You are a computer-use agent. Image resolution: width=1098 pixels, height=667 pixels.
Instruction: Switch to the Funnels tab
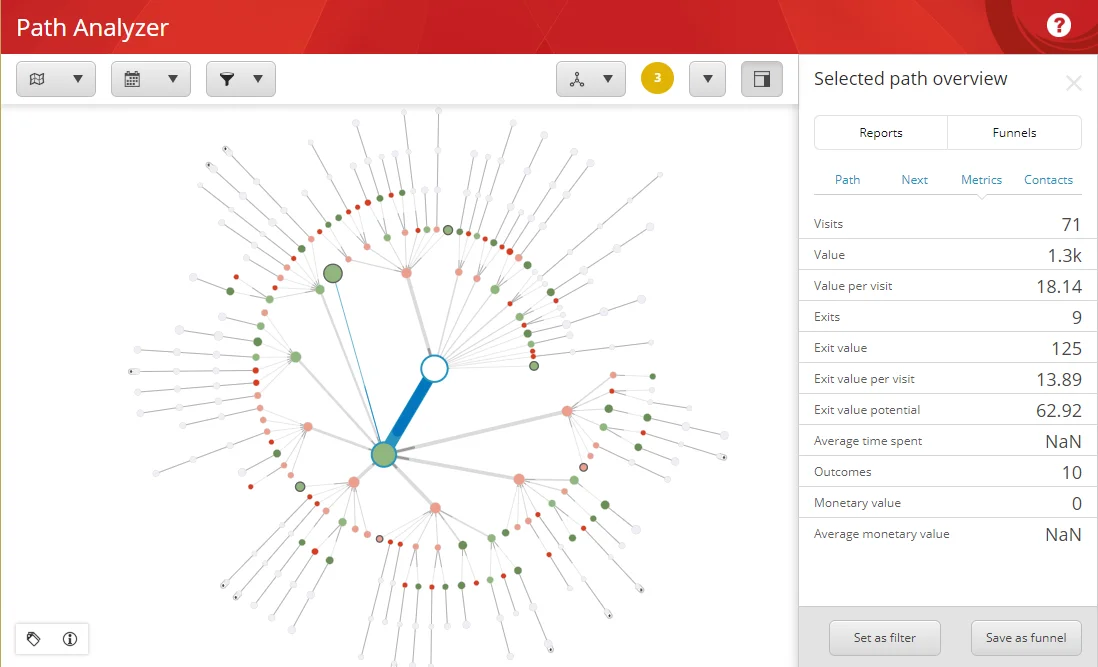[x=1014, y=132]
